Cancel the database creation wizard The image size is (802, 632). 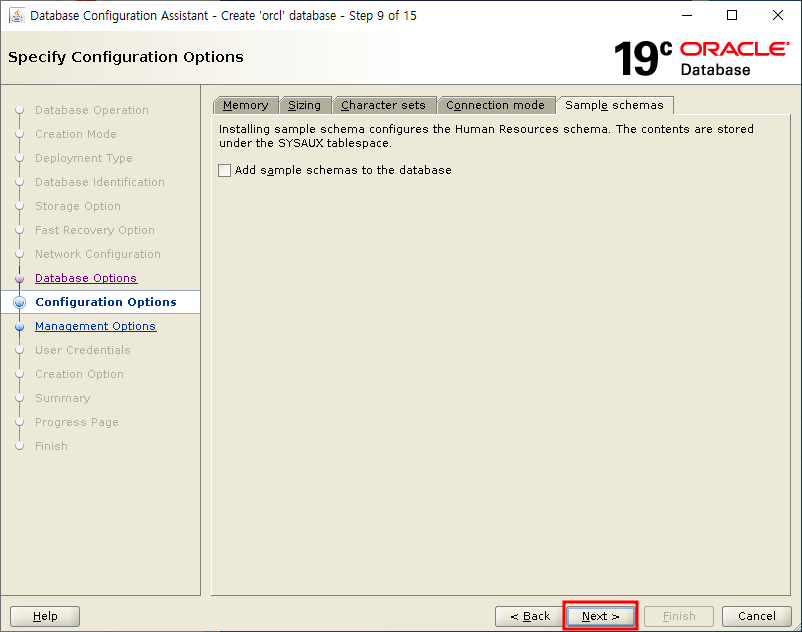tap(756, 616)
